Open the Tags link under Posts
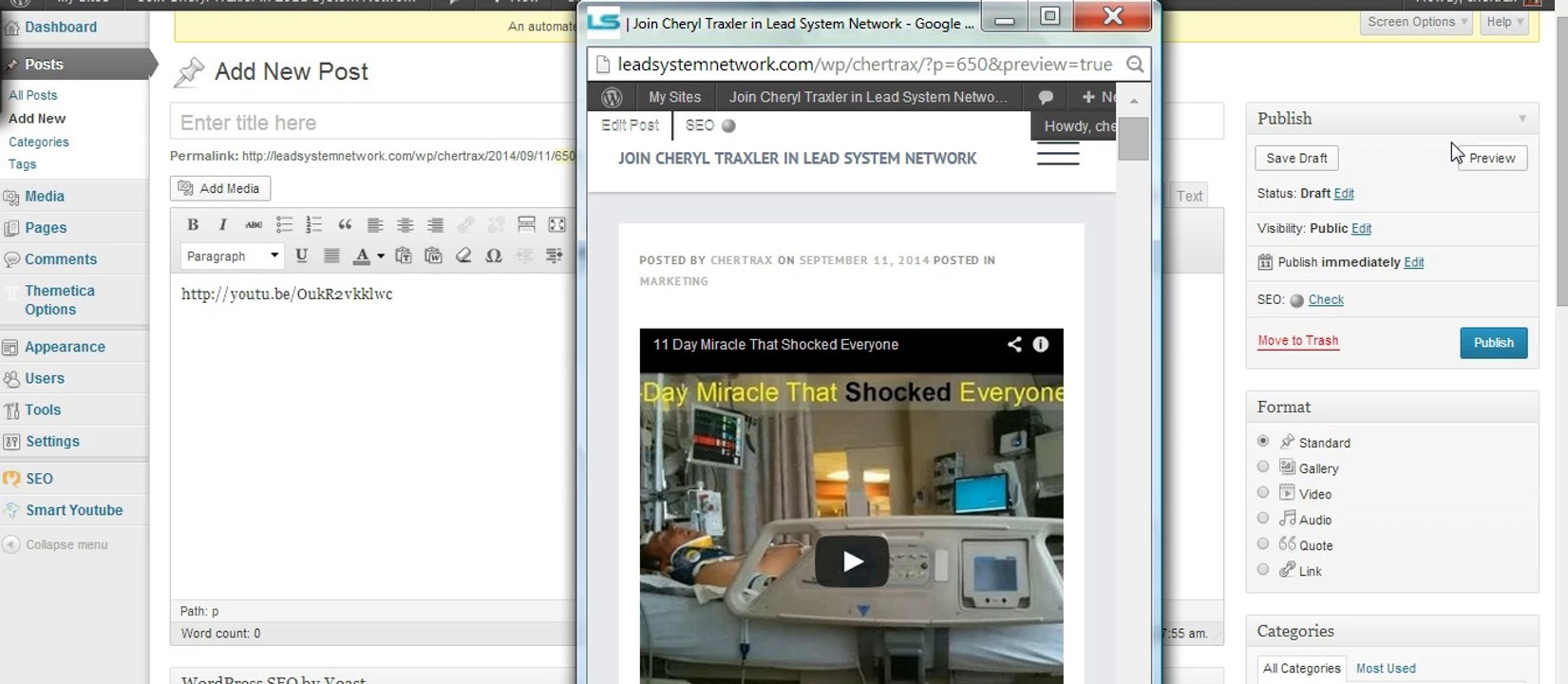This screenshot has height=684, width=1568. pyautogui.click(x=23, y=164)
